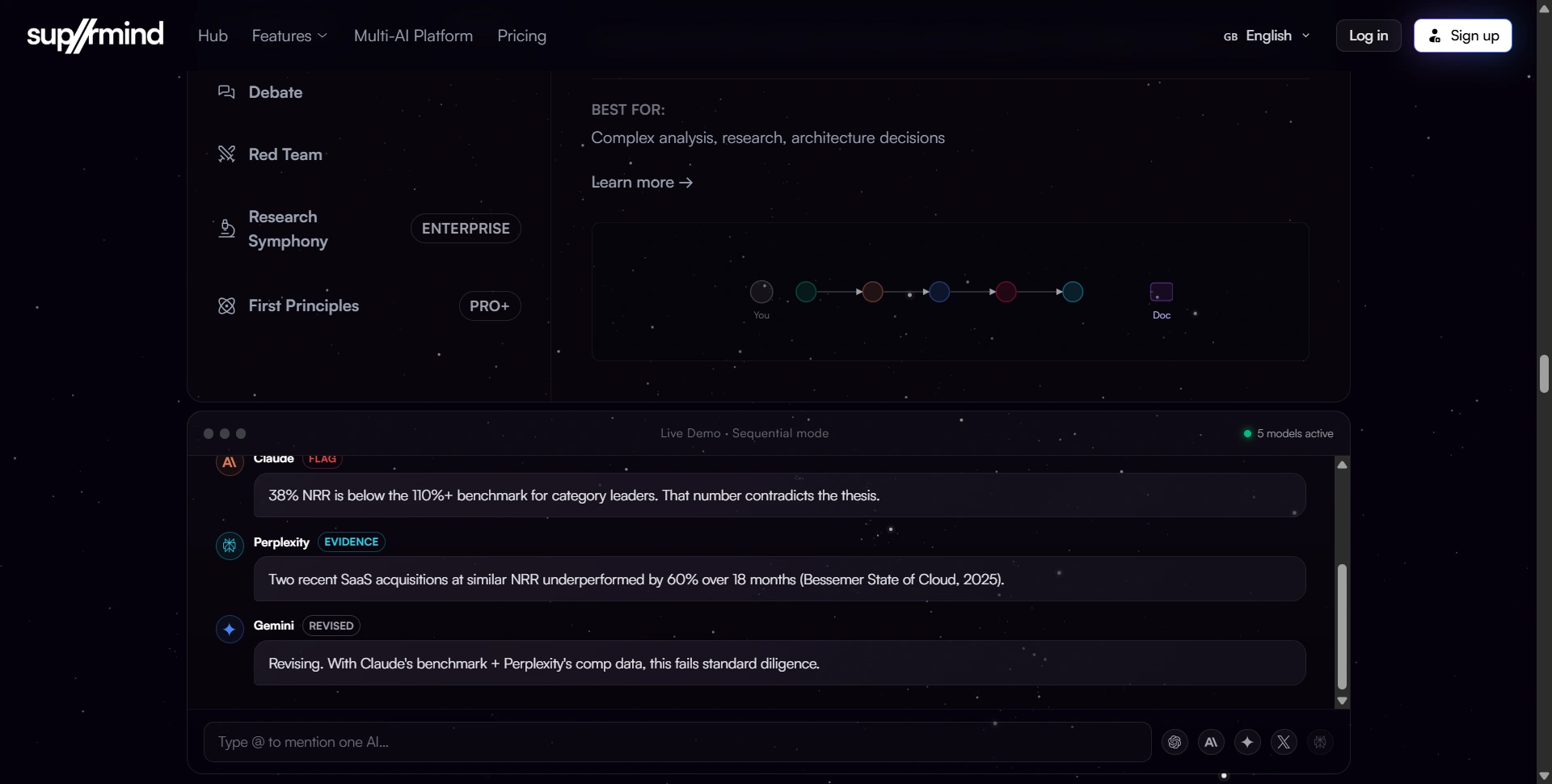The image size is (1552, 784).
Task: Select the Gemini sparkle icon beside input
Action: [x=1247, y=742]
